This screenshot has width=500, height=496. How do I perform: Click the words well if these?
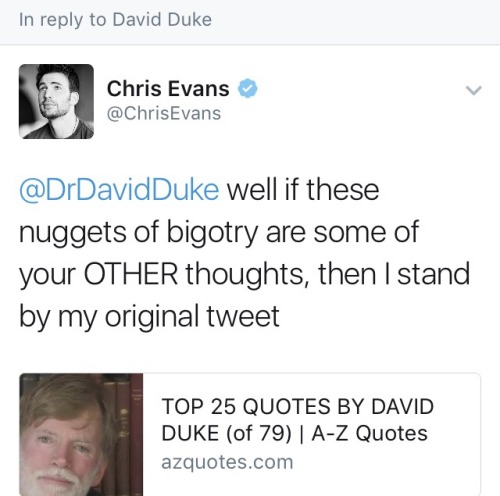(x=303, y=190)
